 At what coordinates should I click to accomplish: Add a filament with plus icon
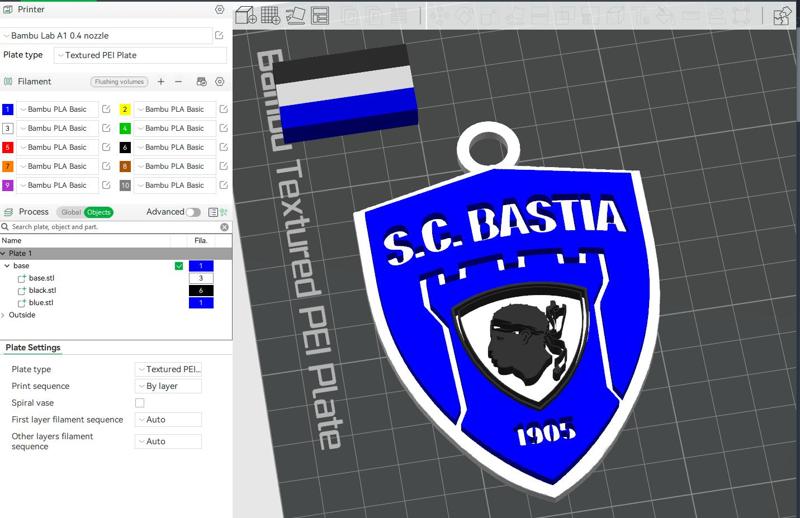tap(161, 82)
